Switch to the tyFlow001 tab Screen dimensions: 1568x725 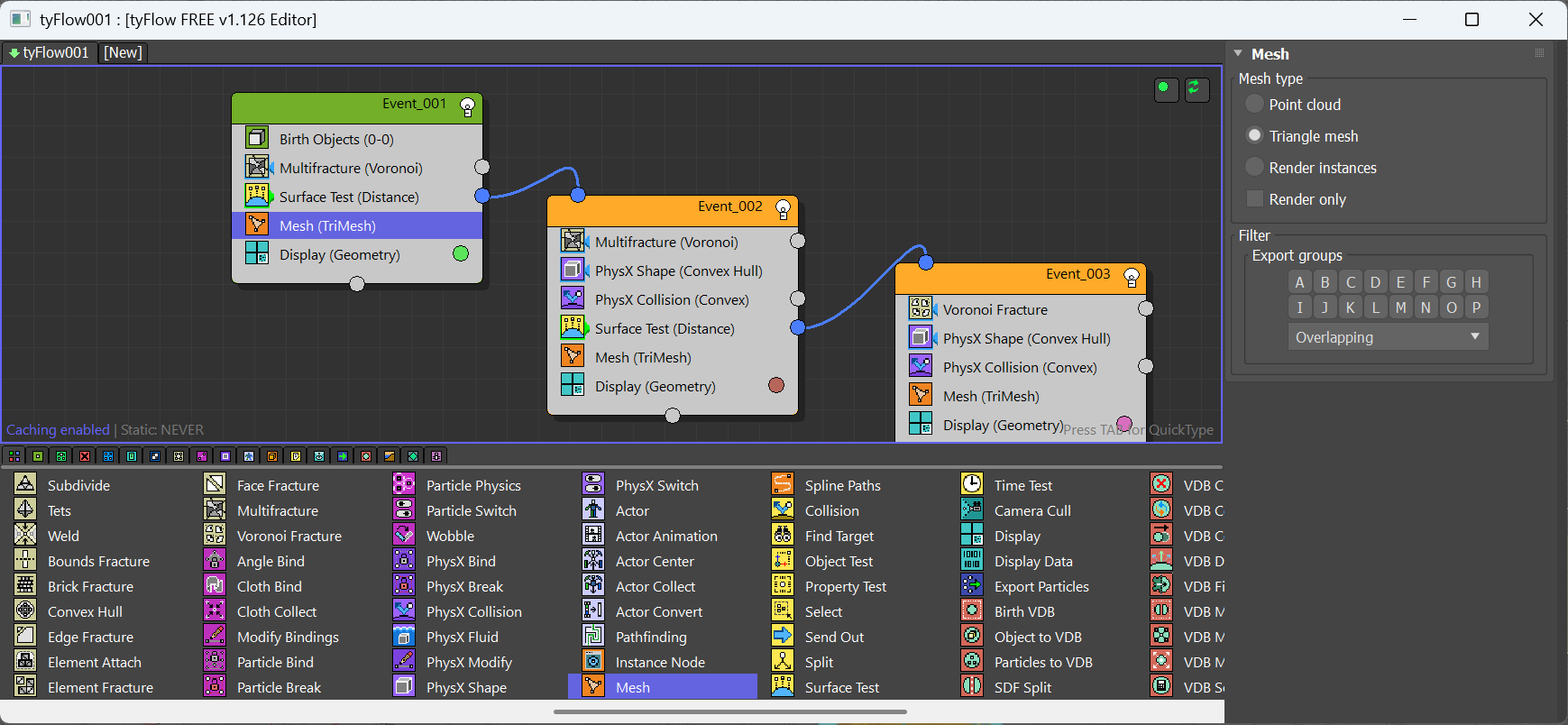[50, 52]
